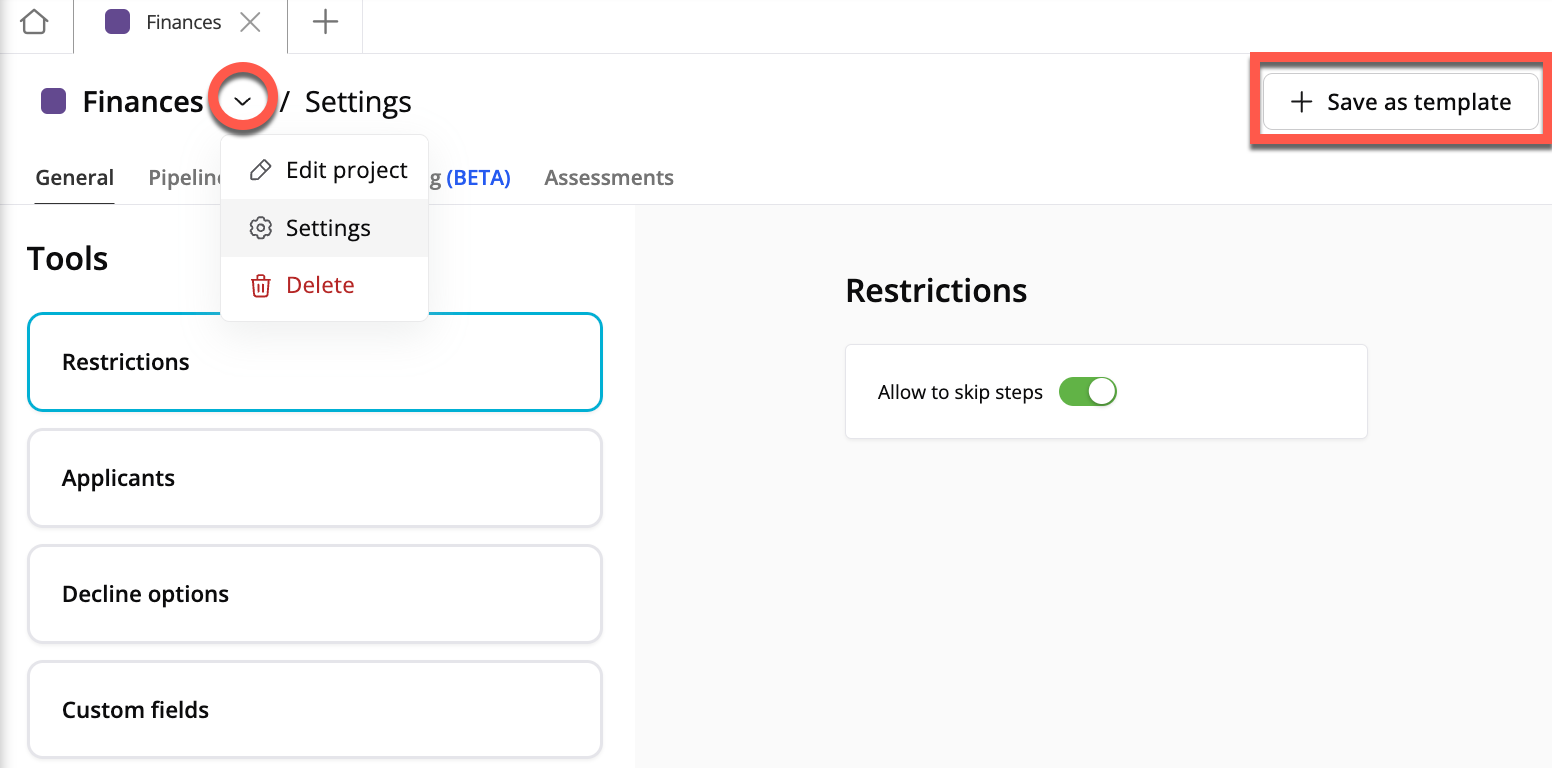Viewport: 1552px width, 768px height.
Task: Open the Custom fields card
Action: [x=314, y=710]
